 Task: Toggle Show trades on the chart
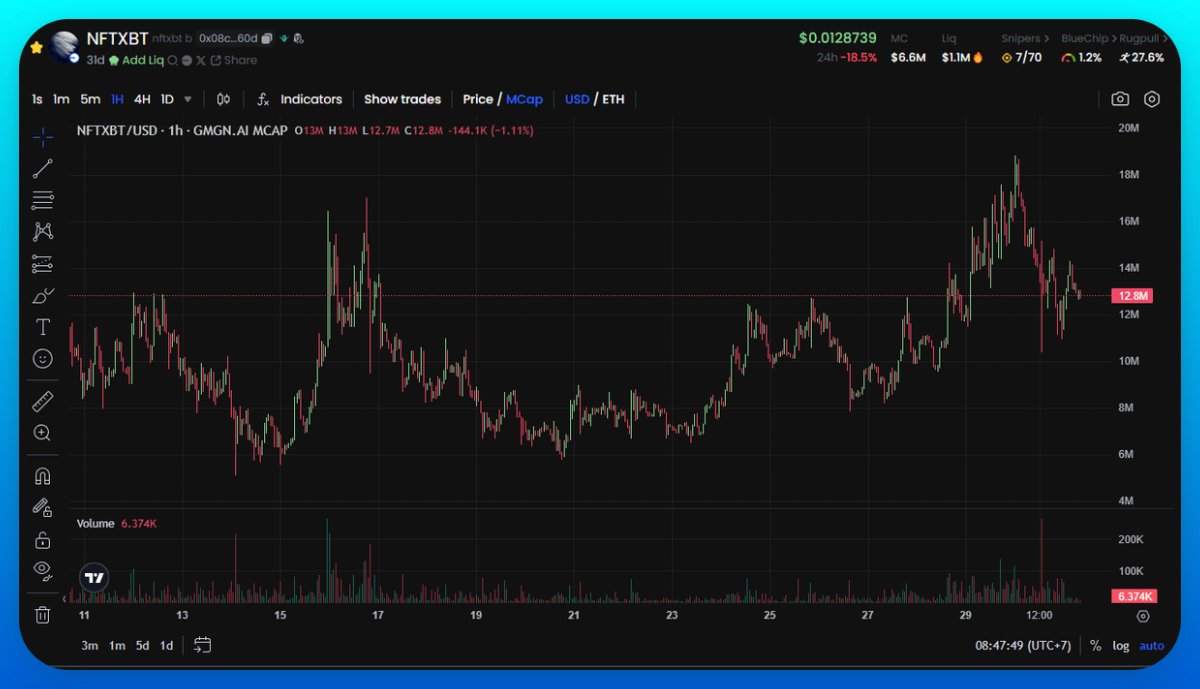402,99
